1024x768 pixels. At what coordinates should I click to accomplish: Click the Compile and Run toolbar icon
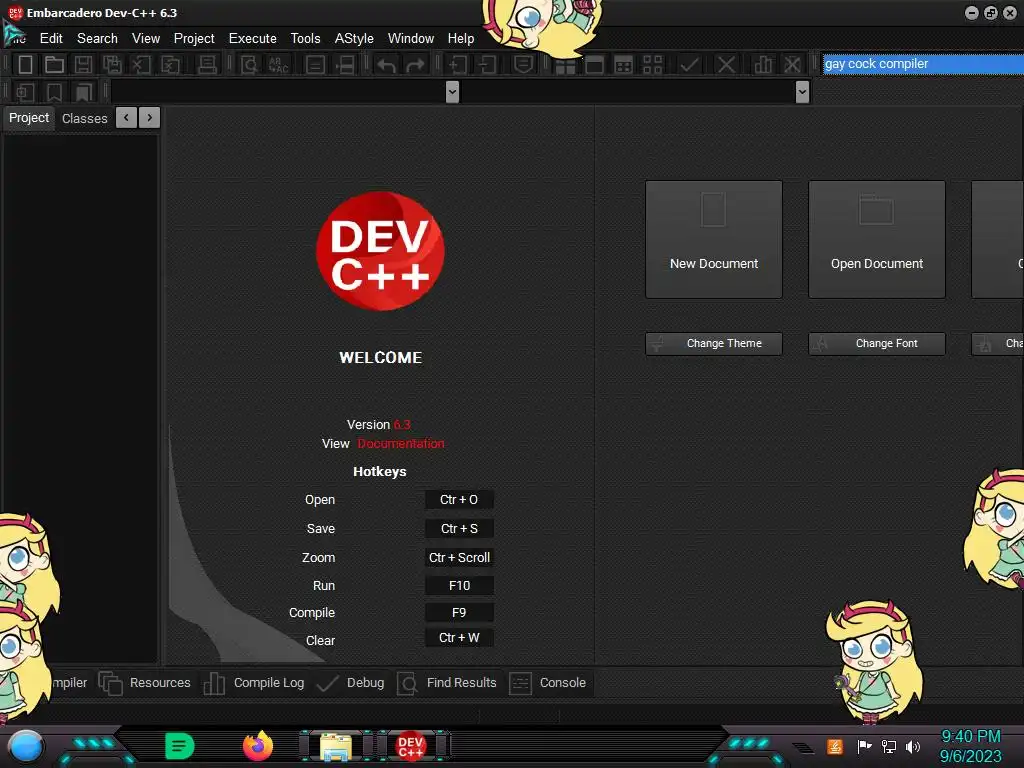tap(624, 64)
